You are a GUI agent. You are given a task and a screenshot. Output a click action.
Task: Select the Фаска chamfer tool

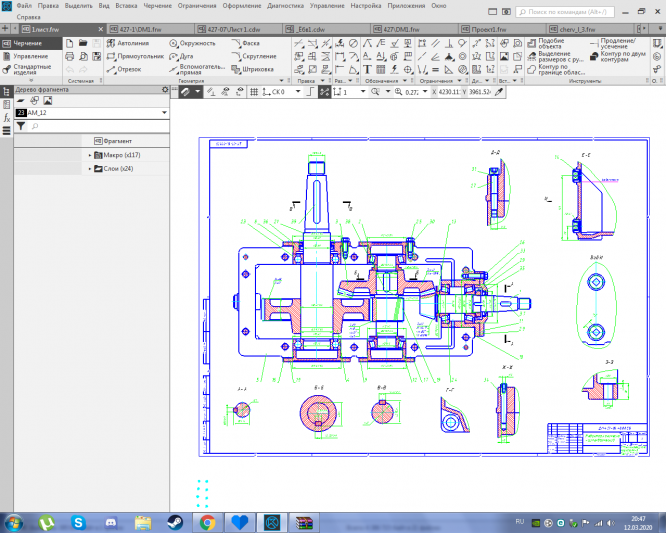250,45
